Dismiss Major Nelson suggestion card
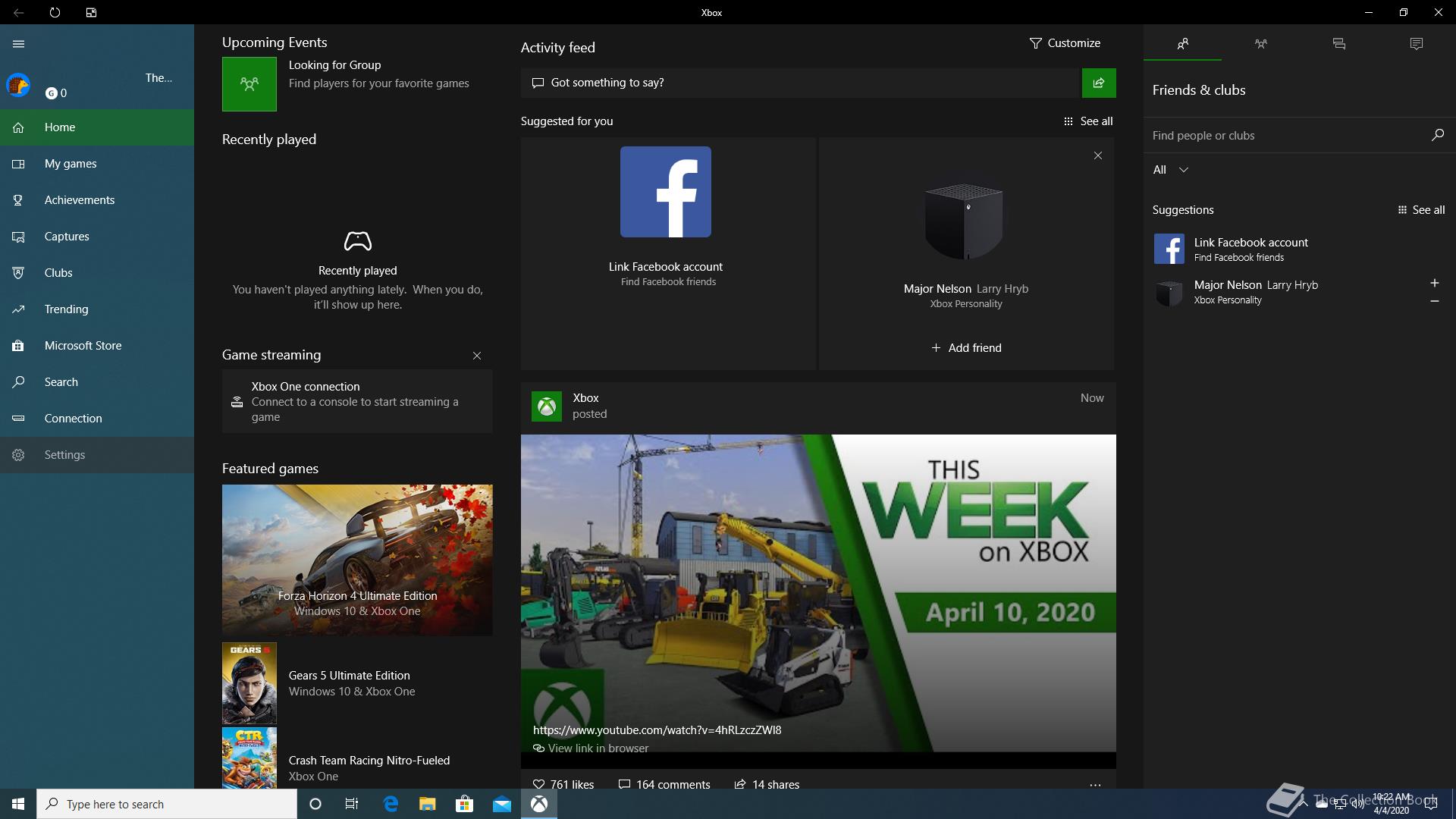This screenshot has height=819, width=1456. tap(1098, 155)
